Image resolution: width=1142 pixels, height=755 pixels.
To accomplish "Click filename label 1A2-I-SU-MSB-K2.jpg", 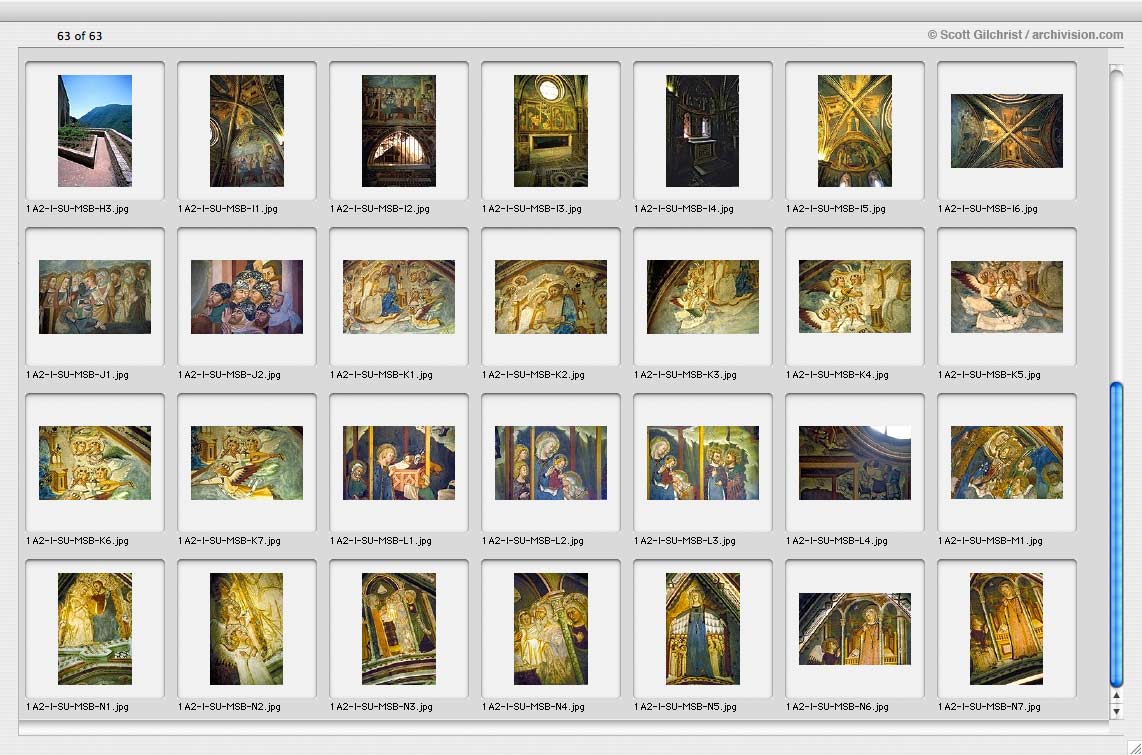I will 533,374.
